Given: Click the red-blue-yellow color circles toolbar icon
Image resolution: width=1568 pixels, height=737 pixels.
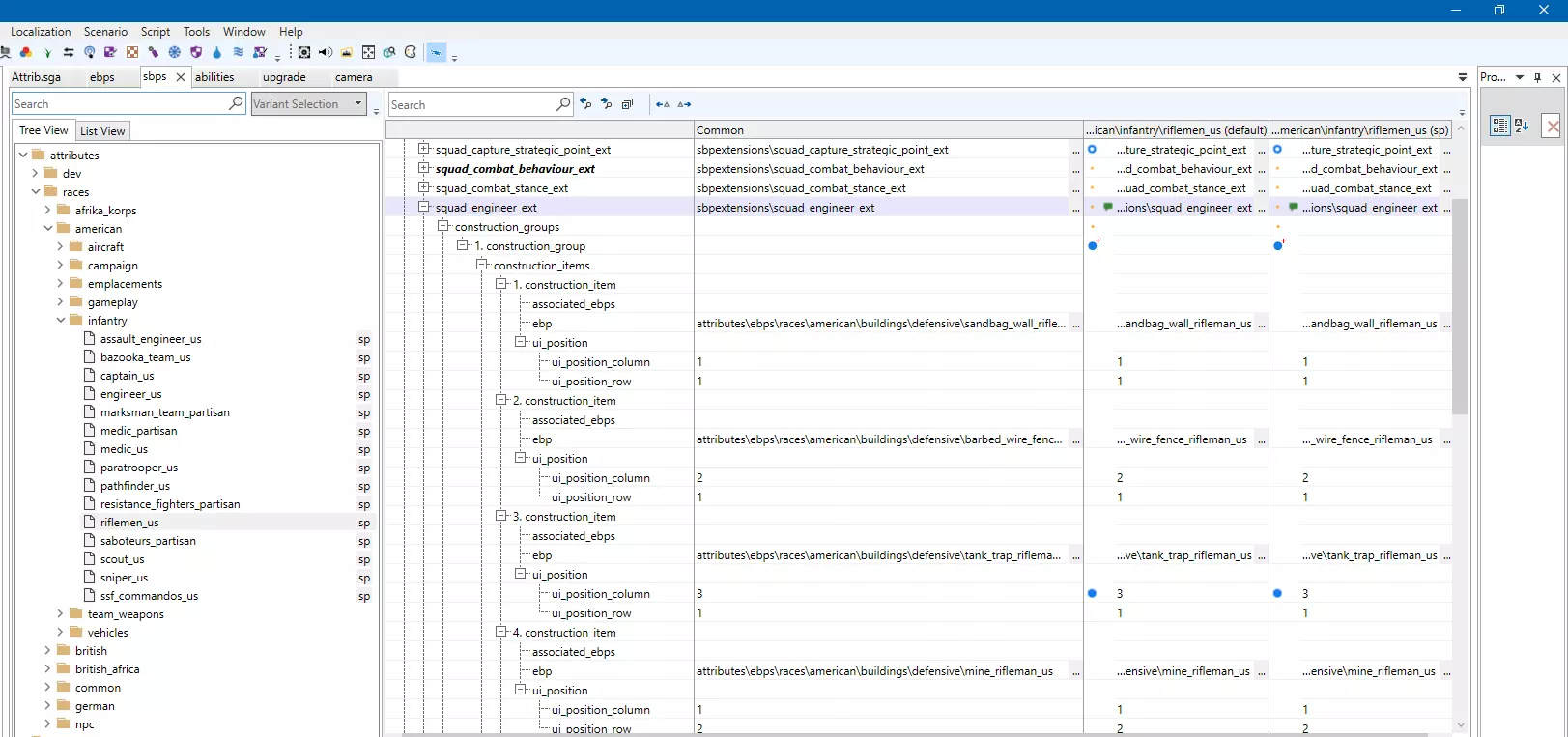Looking at the screenshot, I should (x=26, y=52).
